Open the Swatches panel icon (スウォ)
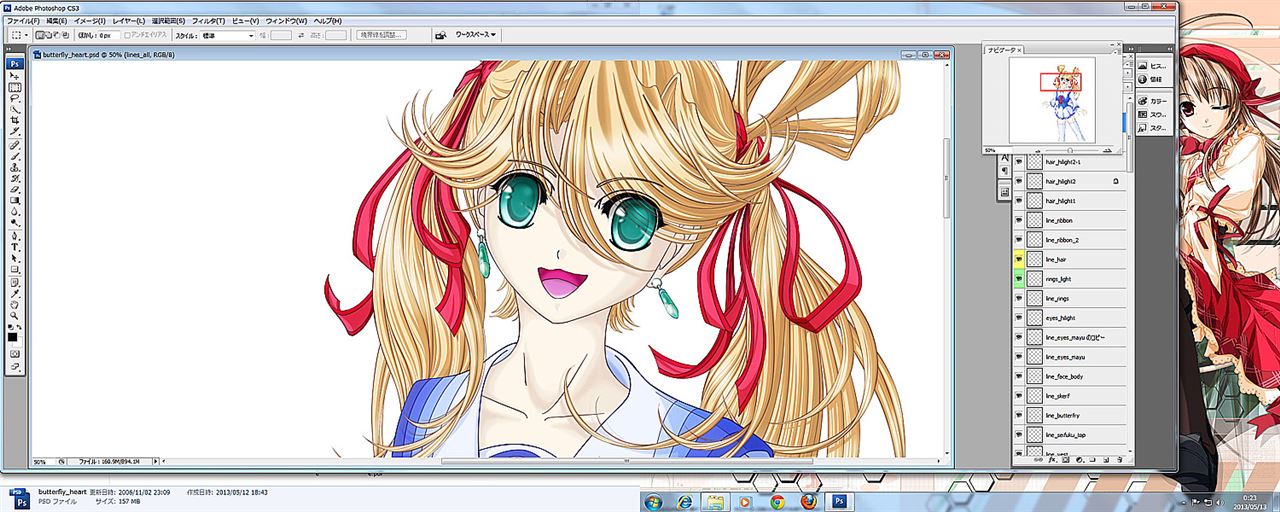This screenshot has height=512, width=1280. click(x=1152, y=114)
